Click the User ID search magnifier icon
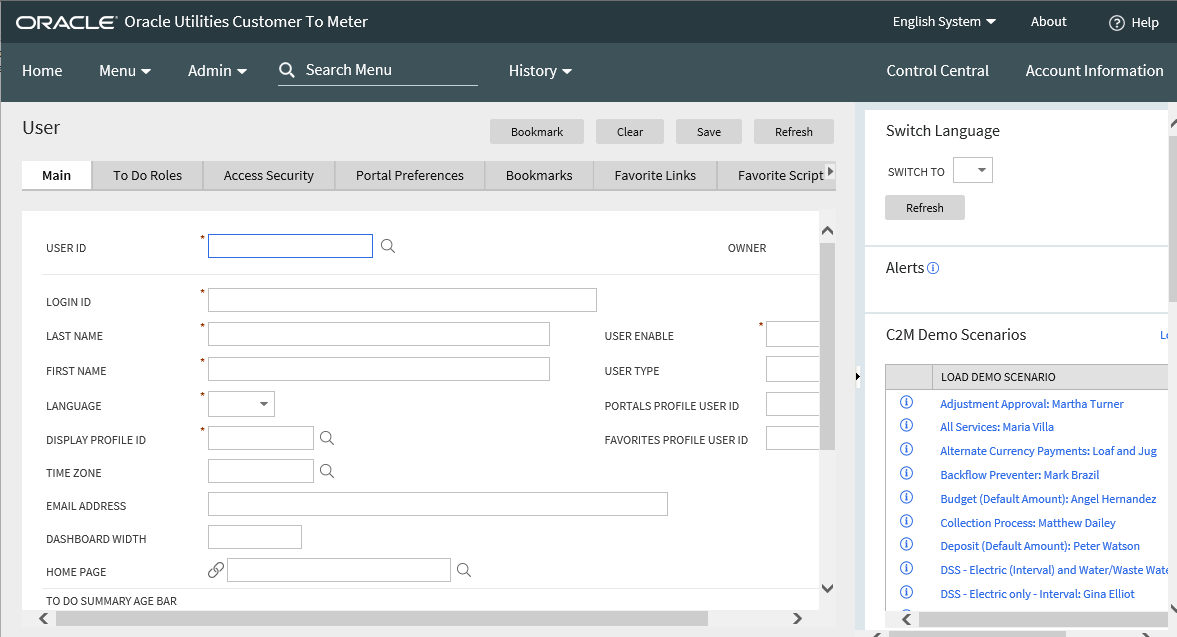Screen dimensions: 1177x637 (x=387, y=246)
